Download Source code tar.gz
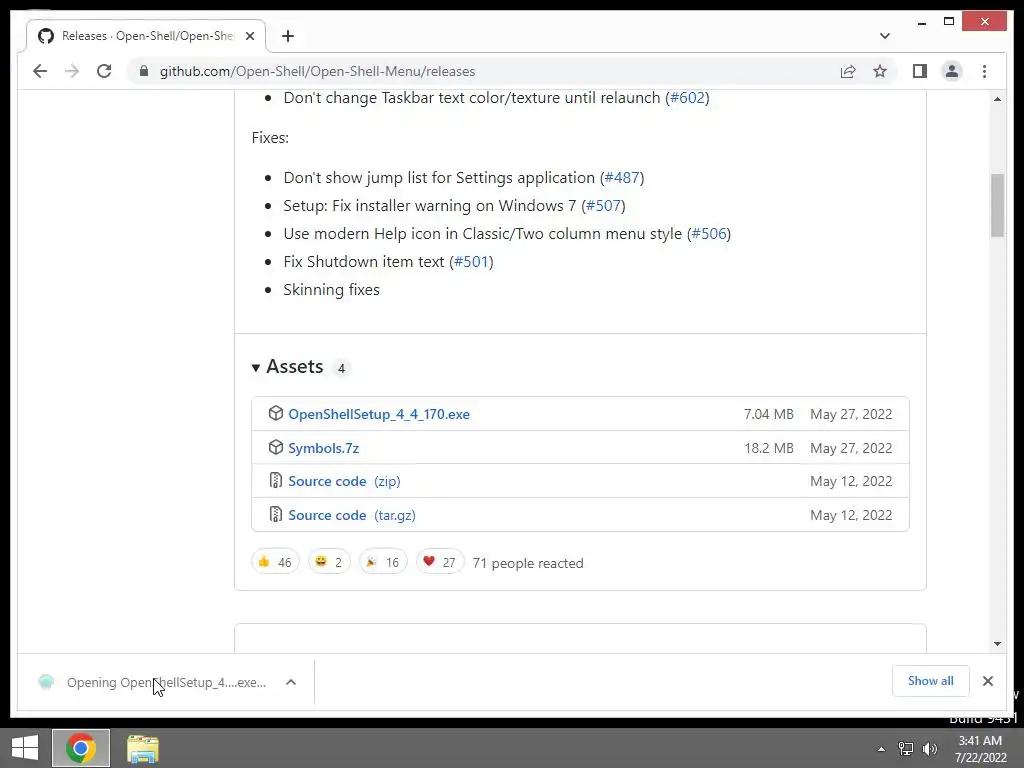This screenshot has height=768, width=1024. [x=351, y=515]
